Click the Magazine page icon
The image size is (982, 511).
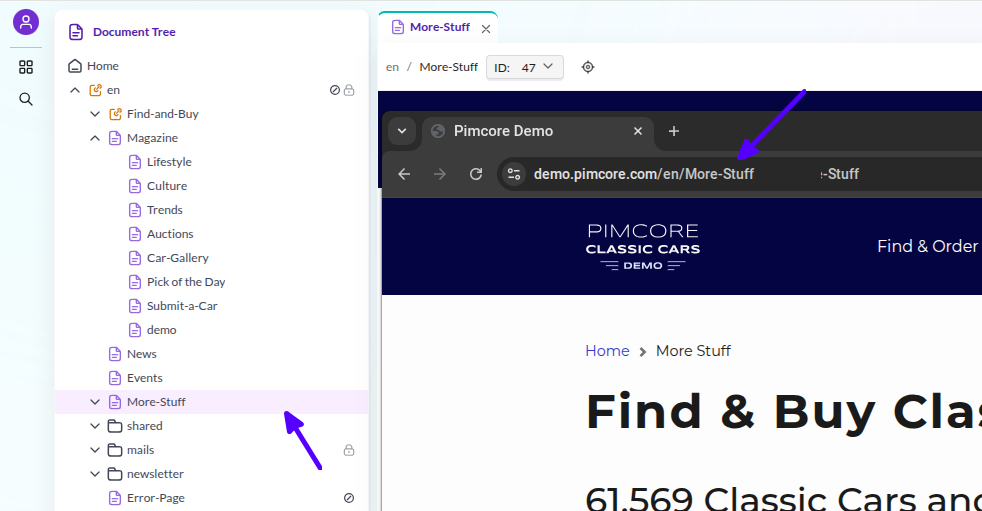click(x=115, y=138)
